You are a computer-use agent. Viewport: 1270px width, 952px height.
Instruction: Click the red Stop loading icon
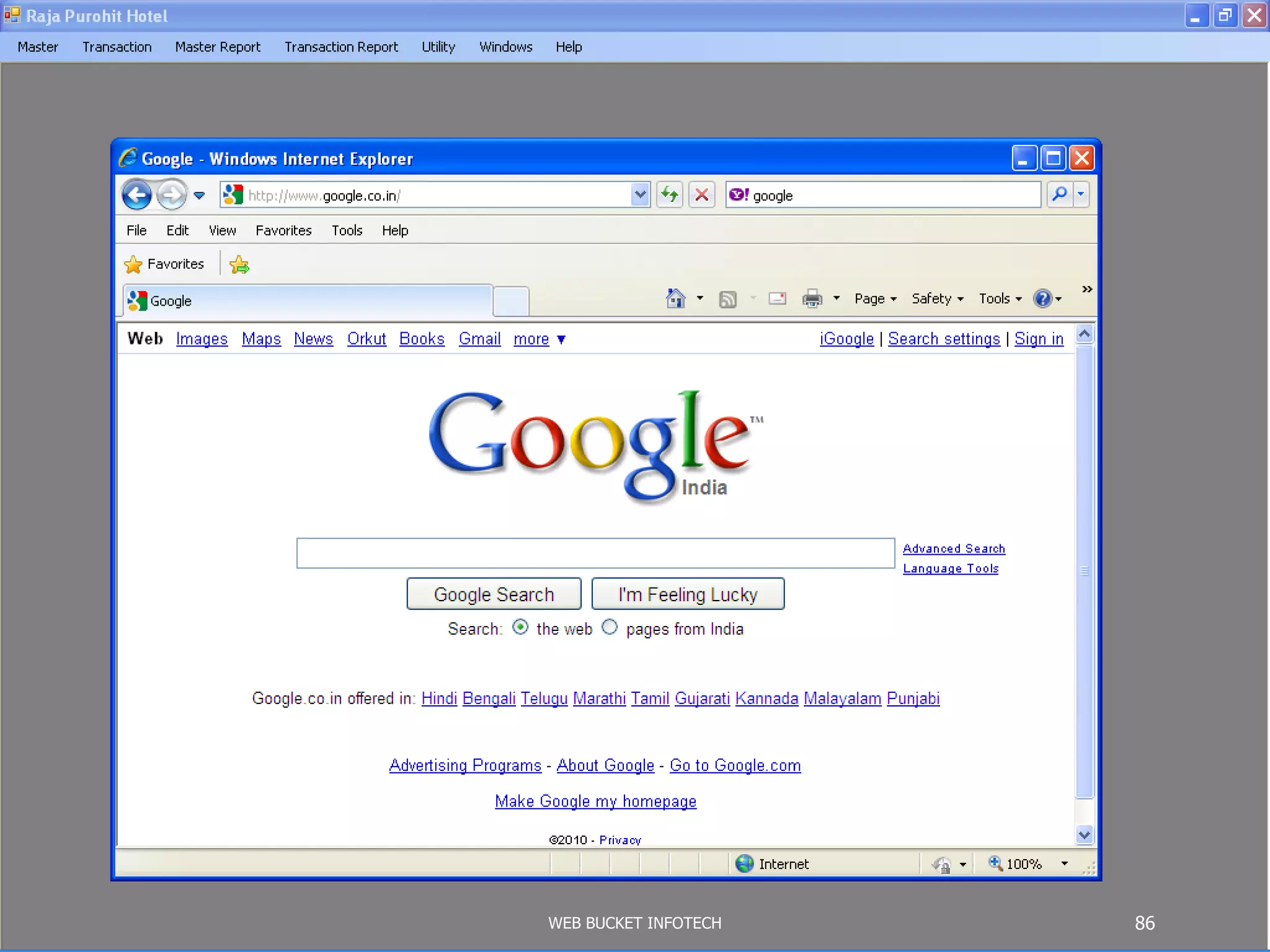[702, 195]
